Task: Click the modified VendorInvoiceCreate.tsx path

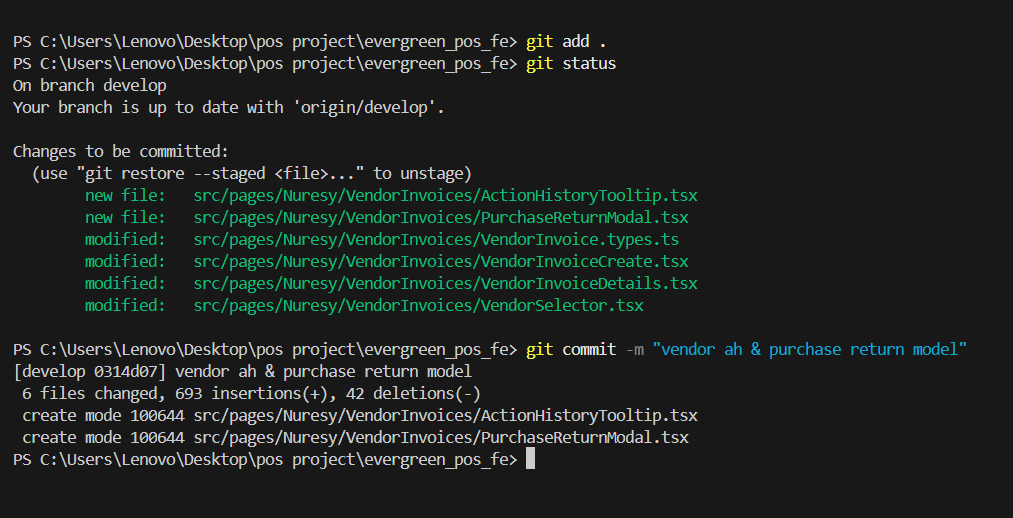Action: pos(440,261)
